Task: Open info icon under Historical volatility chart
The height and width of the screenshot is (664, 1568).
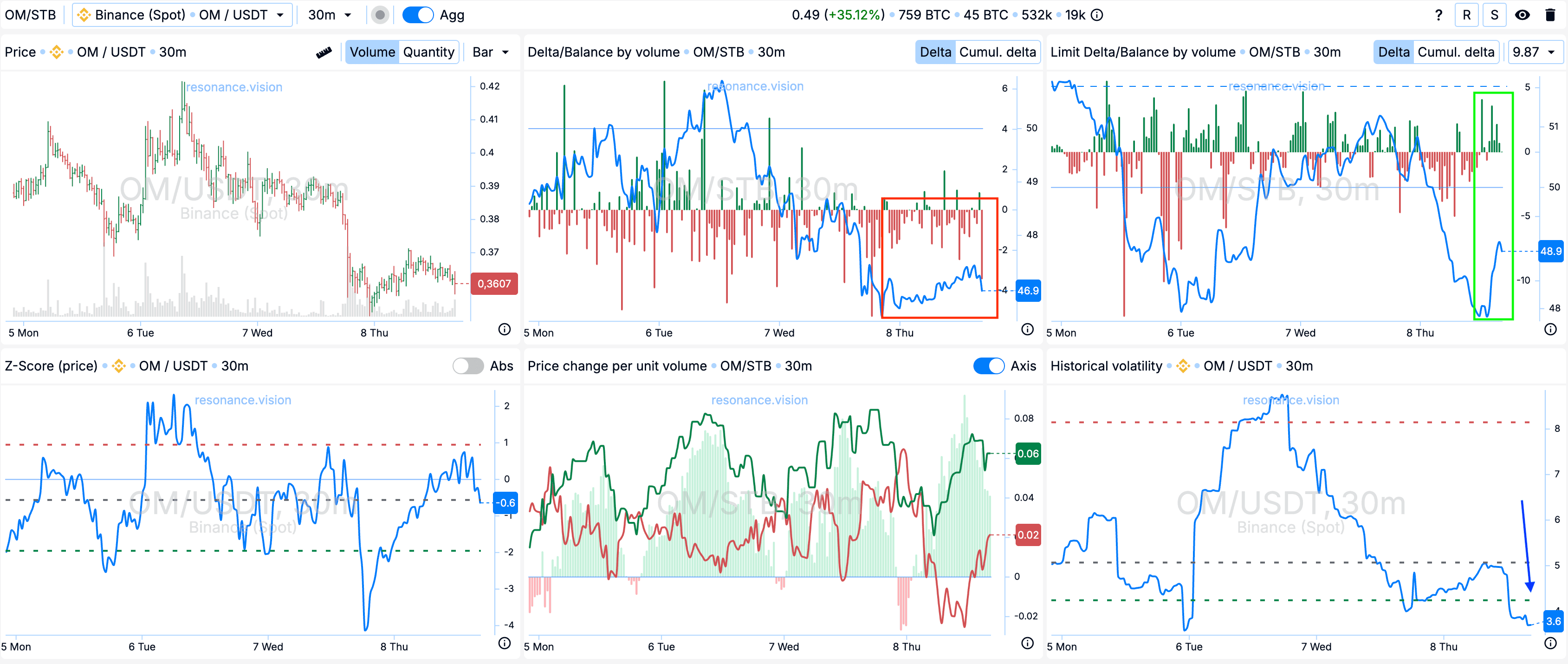Action: point(1550,643)
